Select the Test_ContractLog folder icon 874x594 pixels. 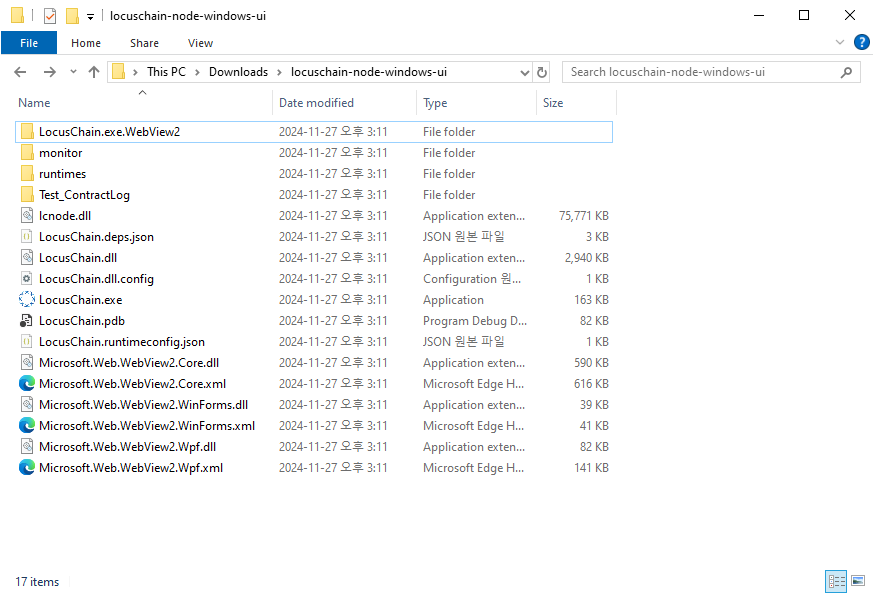tap(27, 194)
